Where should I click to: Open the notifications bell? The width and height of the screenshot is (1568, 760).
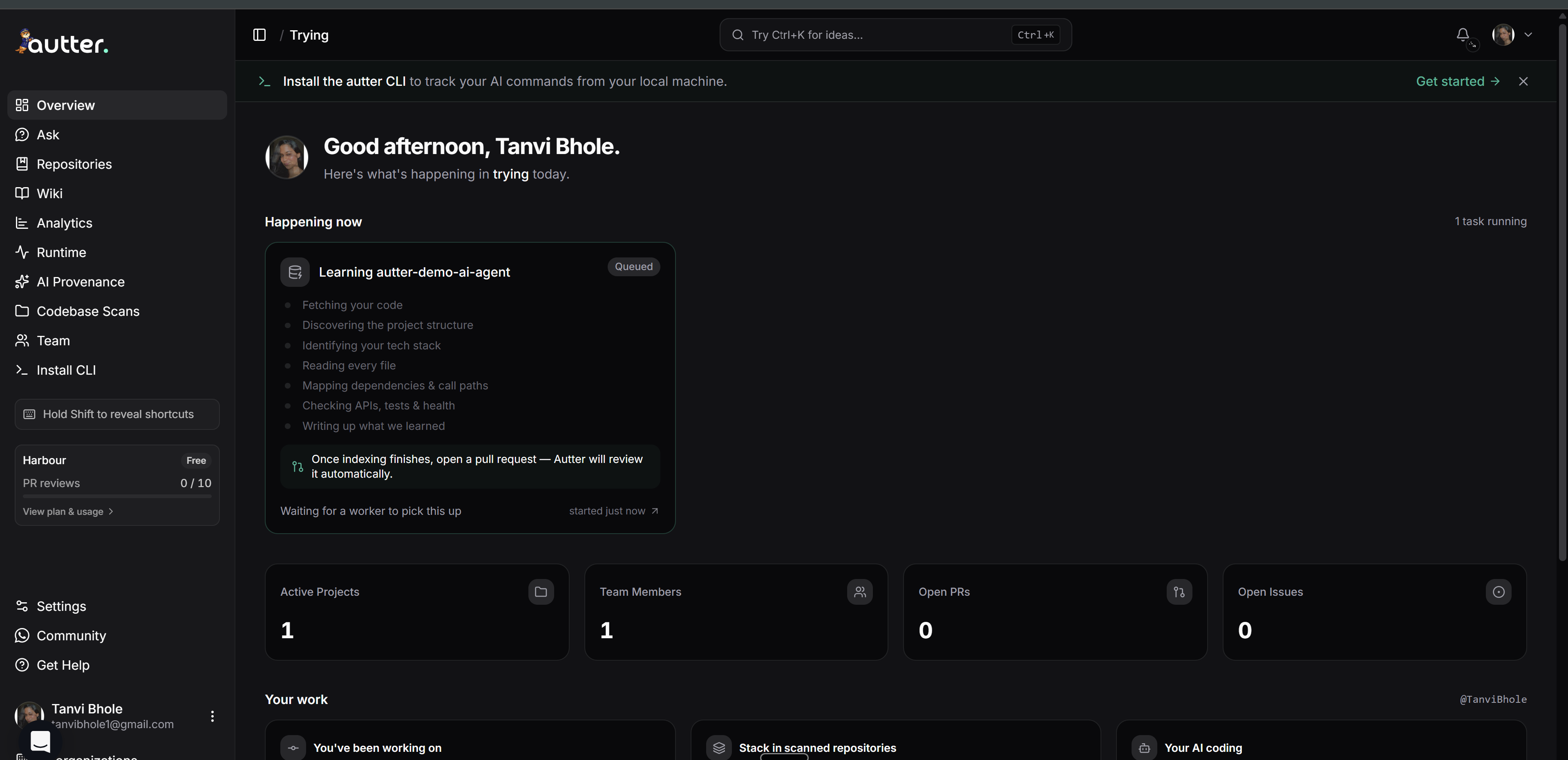point(1463,35)
